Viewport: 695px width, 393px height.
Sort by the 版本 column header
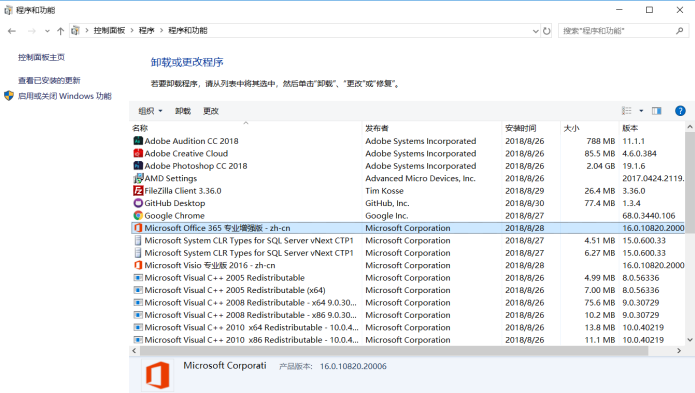coord(652,128)
